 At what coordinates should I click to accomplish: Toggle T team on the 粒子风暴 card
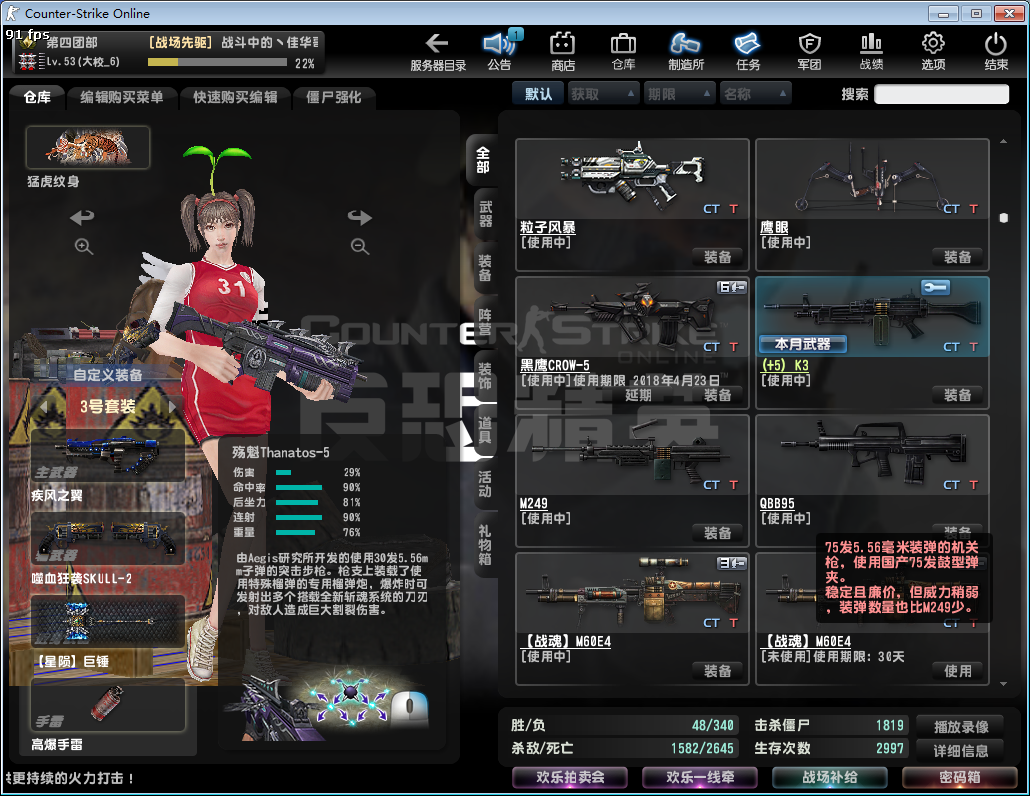[x=733, y=209]
